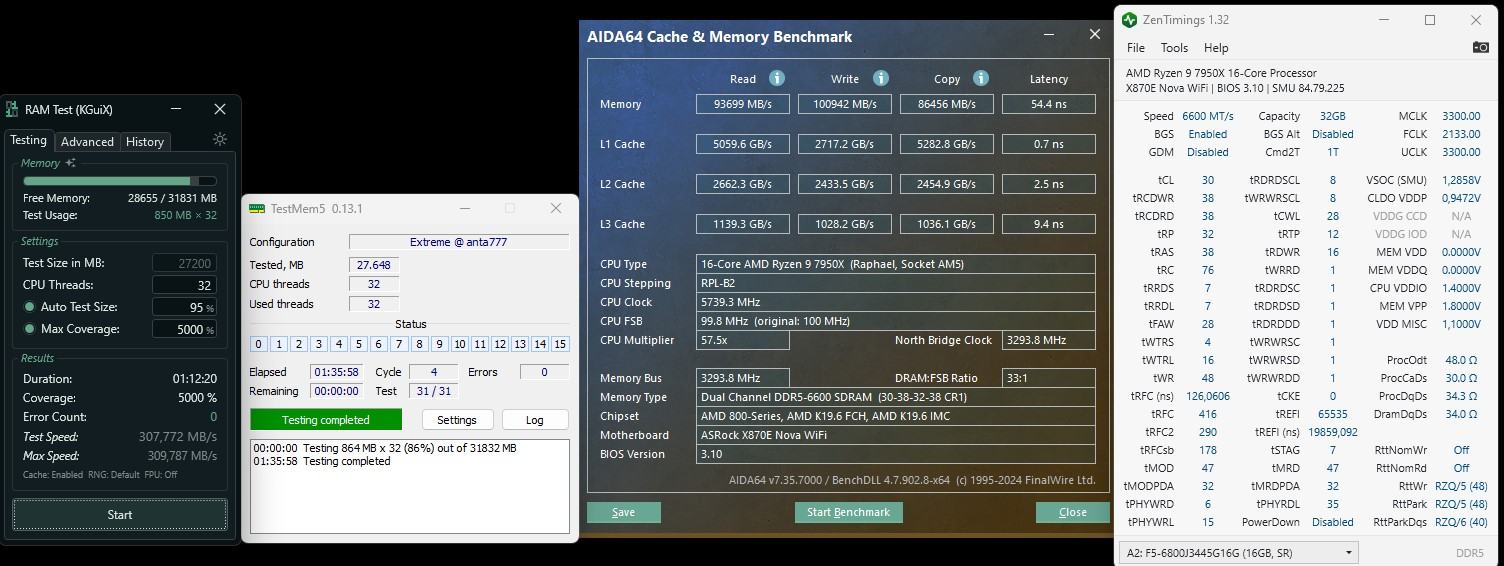Click the TestMem5 Configuration Extreme @ anta777 field
Image resolution: width=1504 pixels, height=566 pixels.
[x=459, y=242]
